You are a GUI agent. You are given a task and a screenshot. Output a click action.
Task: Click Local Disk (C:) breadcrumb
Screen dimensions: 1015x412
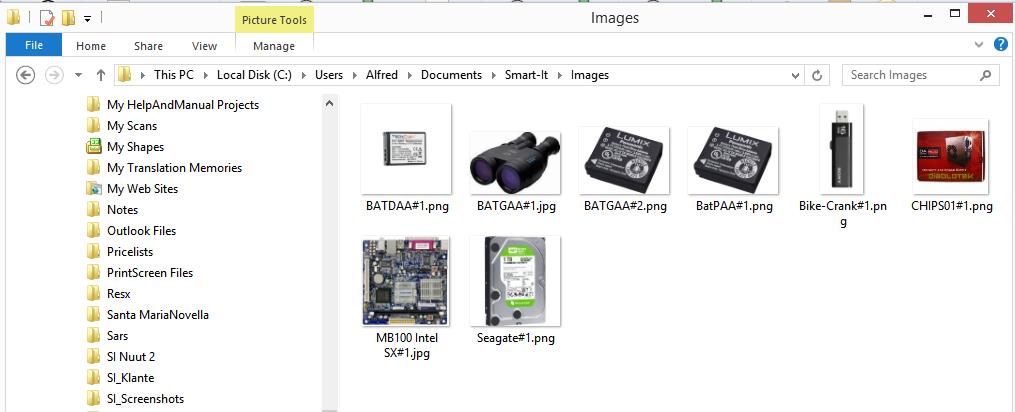254,75
